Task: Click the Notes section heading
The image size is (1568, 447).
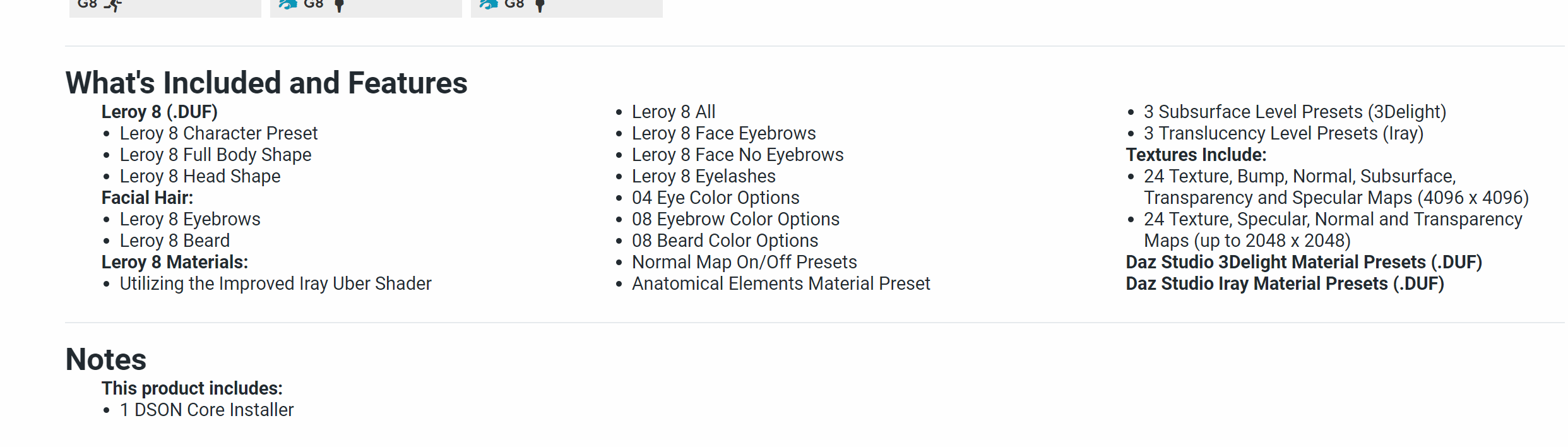Action: point(106,359)
